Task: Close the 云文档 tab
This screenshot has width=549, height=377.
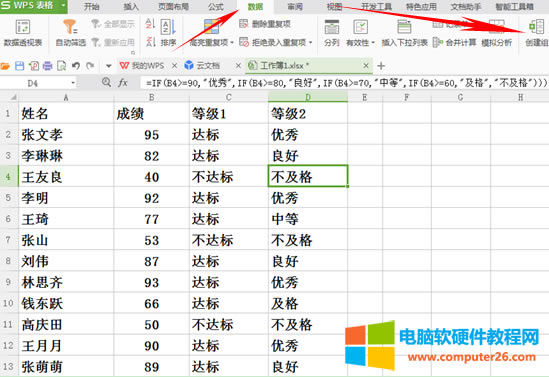Action: pos(238,65)
